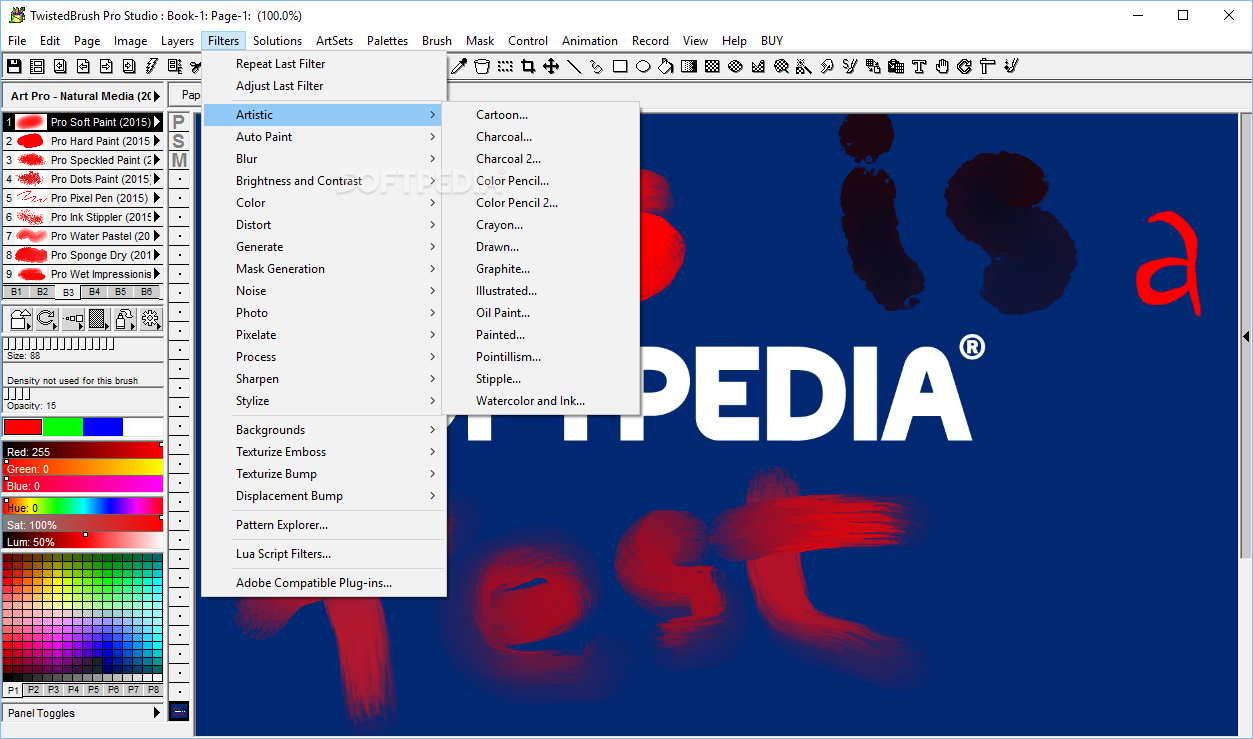The height and width of the screenshot is (739, 1253).
Task: Toggle the M mask button
Action: point(179,160)
